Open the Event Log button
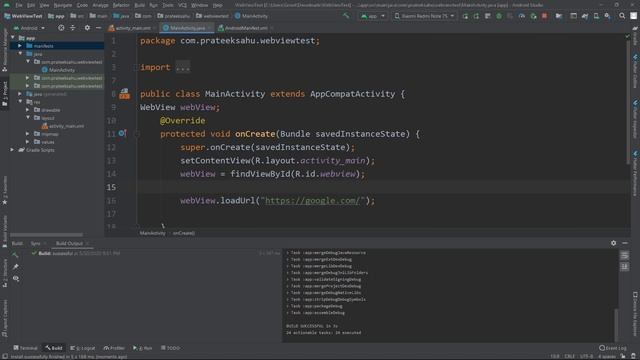The image size is (640, 360). (613, 348)
